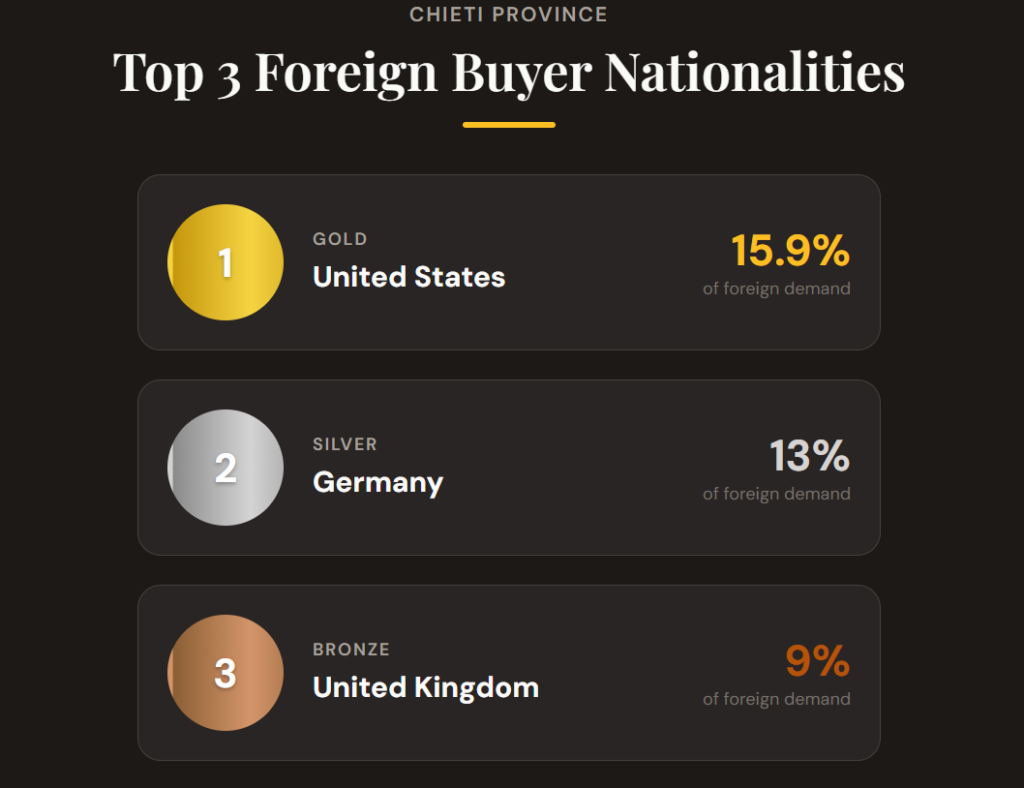The width and height of the screenshot is (1024, 788).
Task: Click the yellow underline below the heading
Action: 509,125
